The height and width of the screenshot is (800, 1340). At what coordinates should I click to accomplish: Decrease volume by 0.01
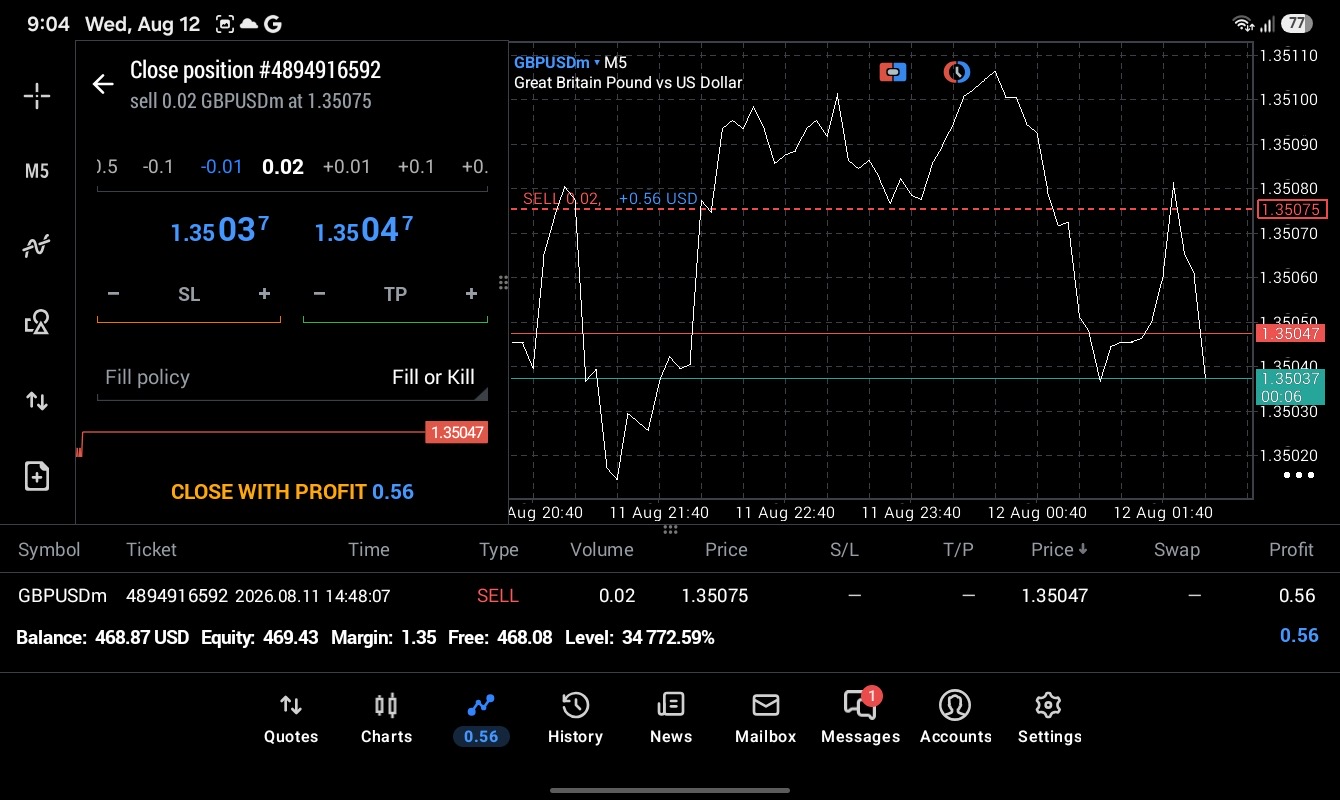(221, 166)
